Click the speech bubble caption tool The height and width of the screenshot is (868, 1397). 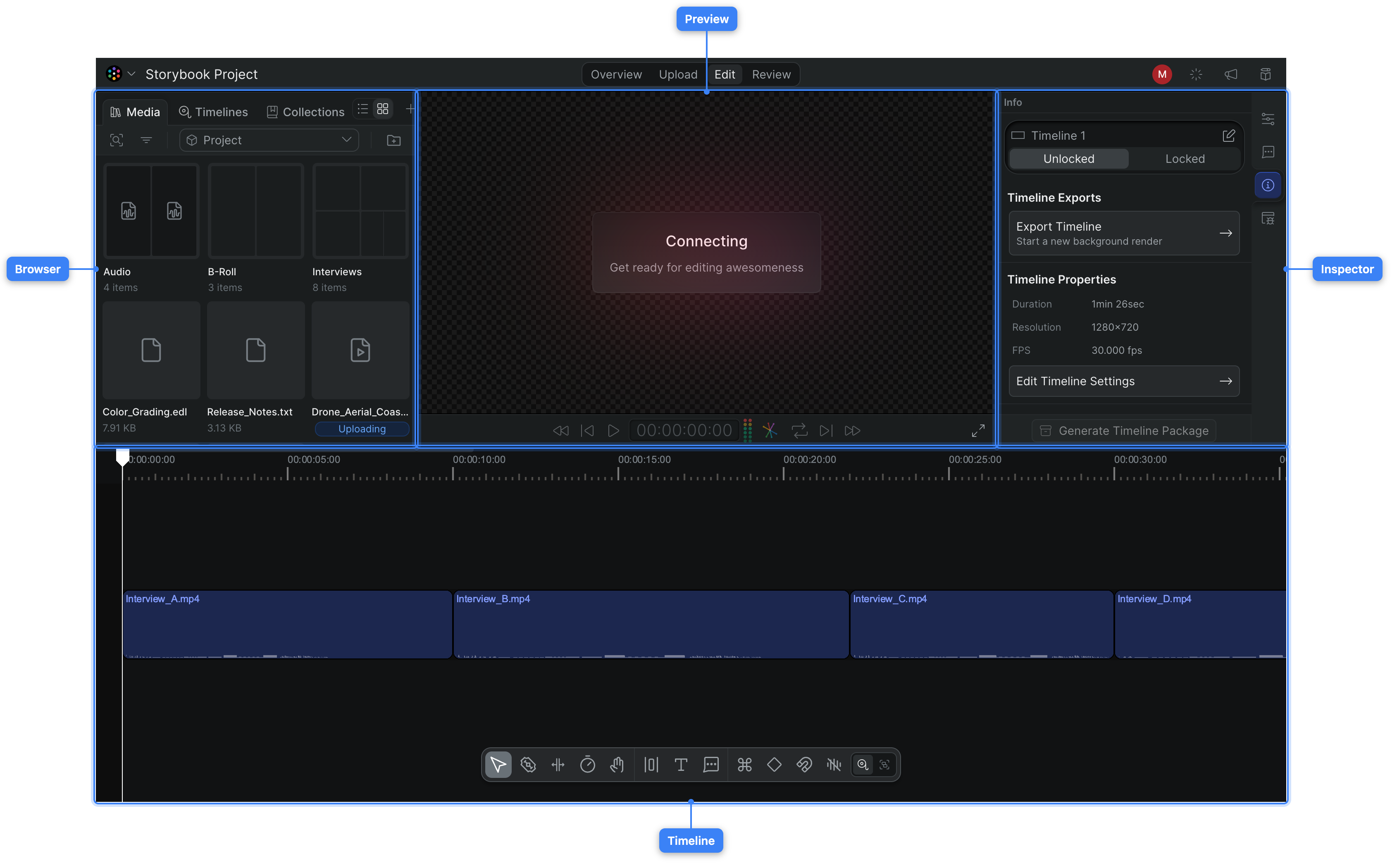point(710,765)
